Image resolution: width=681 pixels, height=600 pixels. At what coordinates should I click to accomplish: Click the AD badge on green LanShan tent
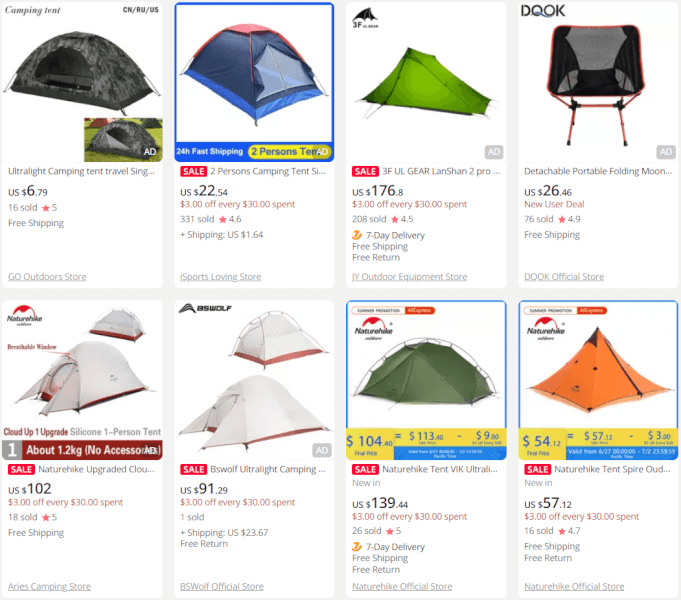pyautogui.click(x=494, y=152)
